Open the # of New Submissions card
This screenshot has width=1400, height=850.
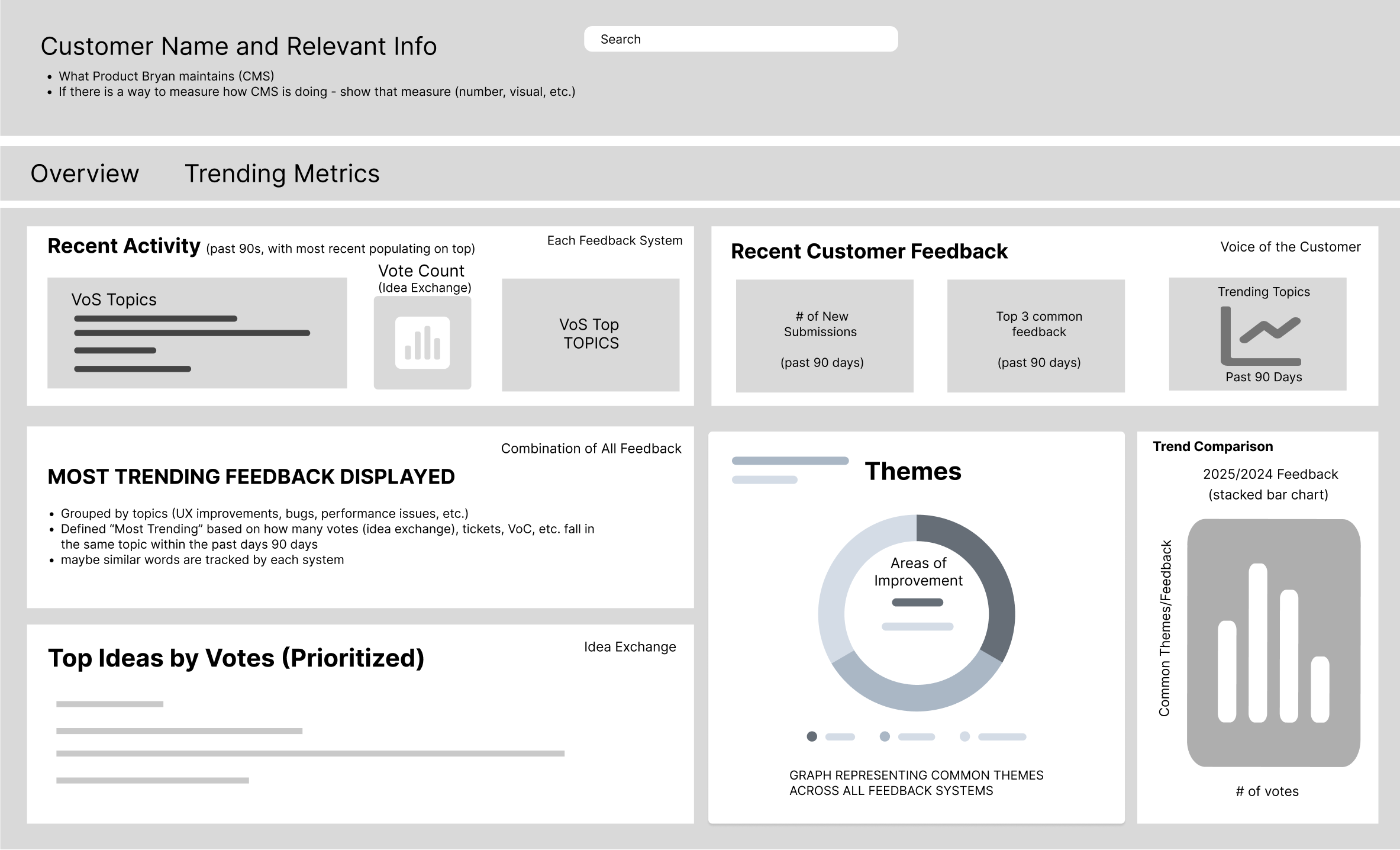(x=824, y=336)
